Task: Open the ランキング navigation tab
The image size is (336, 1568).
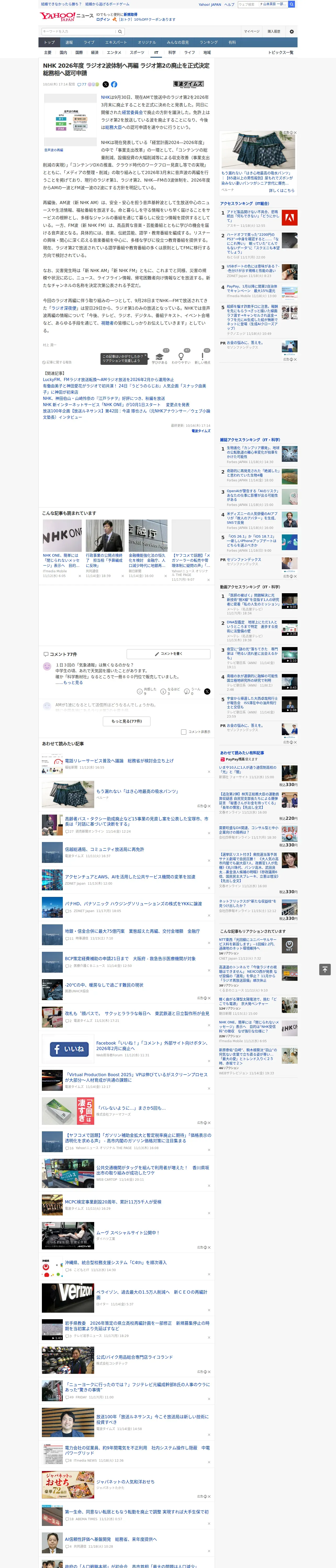Action: tap(209, 43)
